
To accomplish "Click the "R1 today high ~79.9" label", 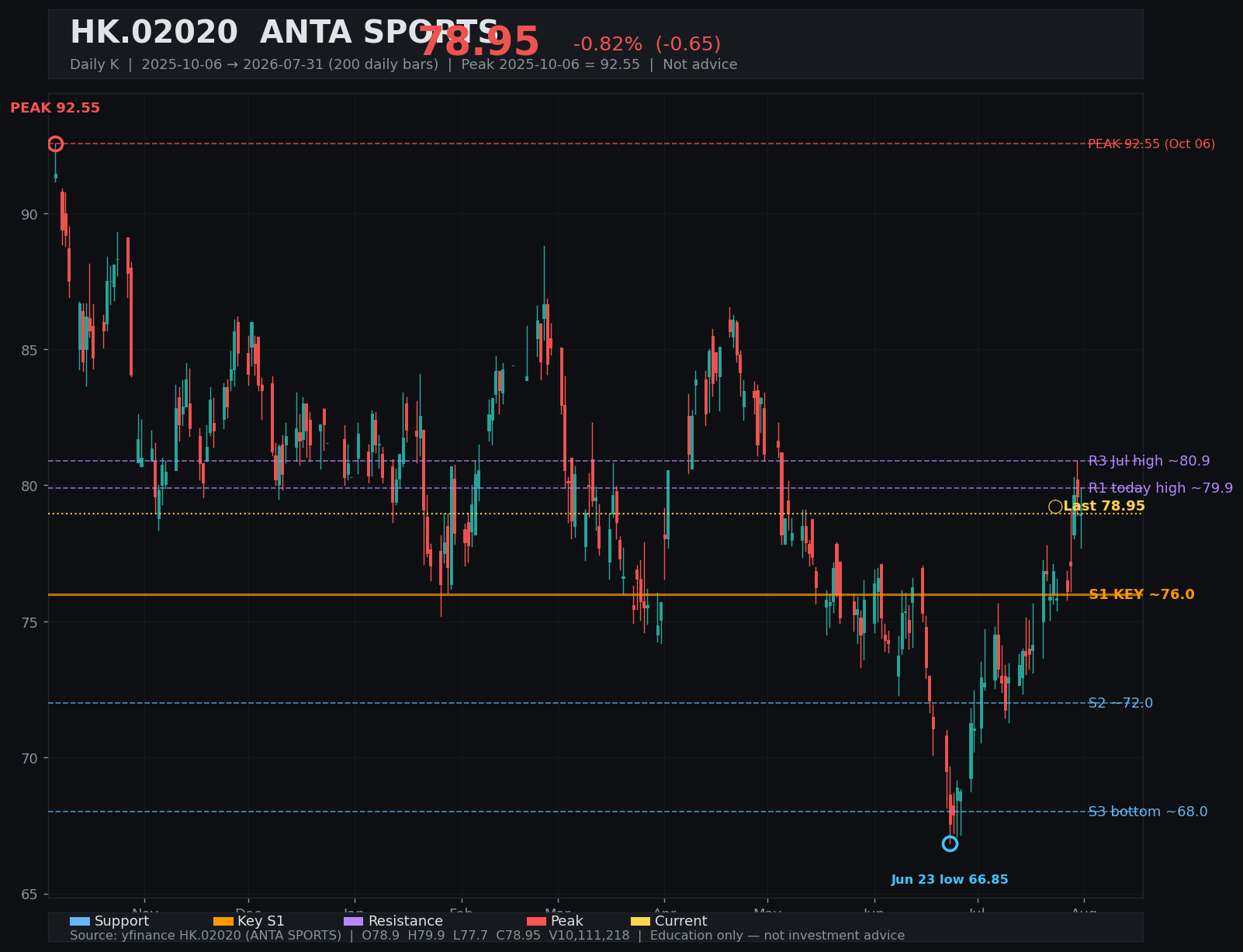I will (1160, 488).
